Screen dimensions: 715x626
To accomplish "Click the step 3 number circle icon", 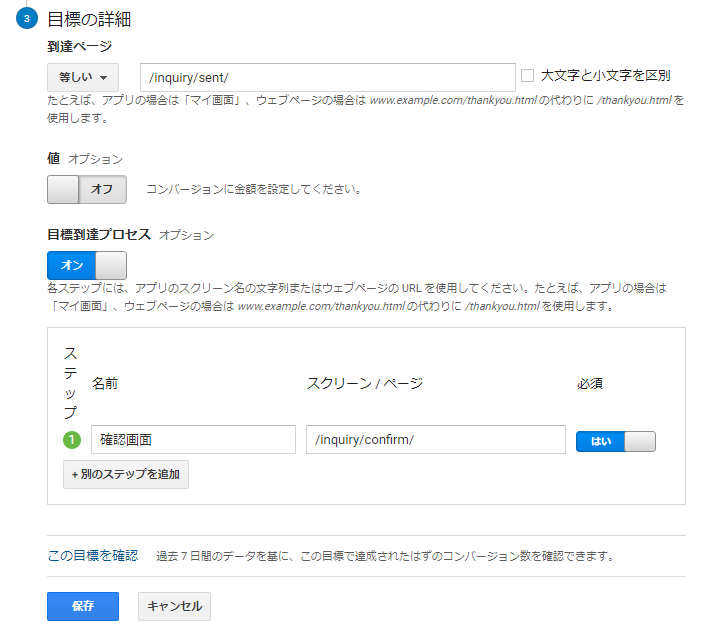I will click(25, 19).
